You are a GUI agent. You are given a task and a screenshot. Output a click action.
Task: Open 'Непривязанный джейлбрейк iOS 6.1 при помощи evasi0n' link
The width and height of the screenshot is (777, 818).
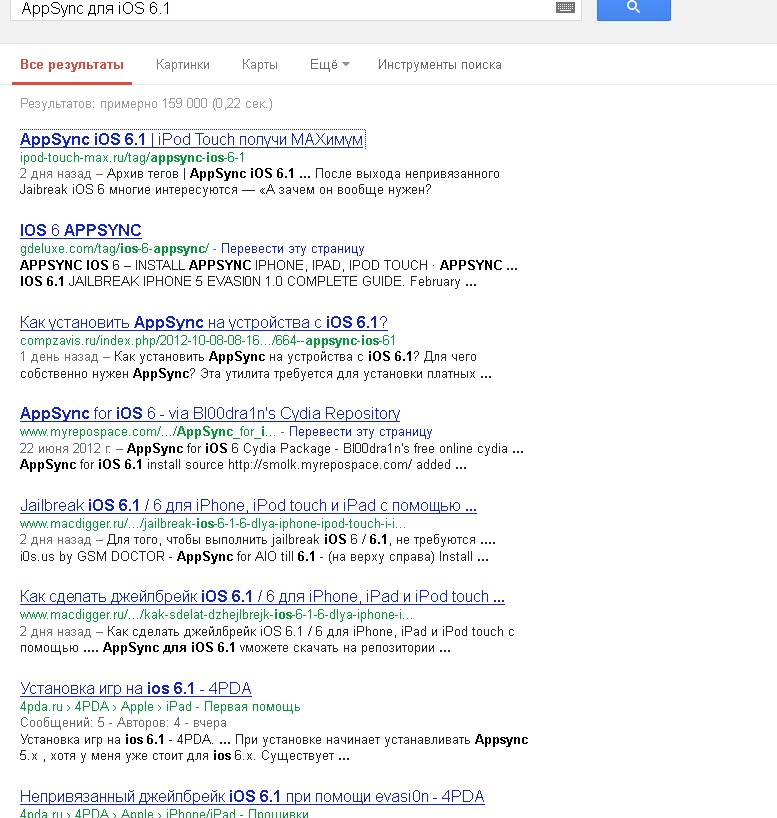252,796
